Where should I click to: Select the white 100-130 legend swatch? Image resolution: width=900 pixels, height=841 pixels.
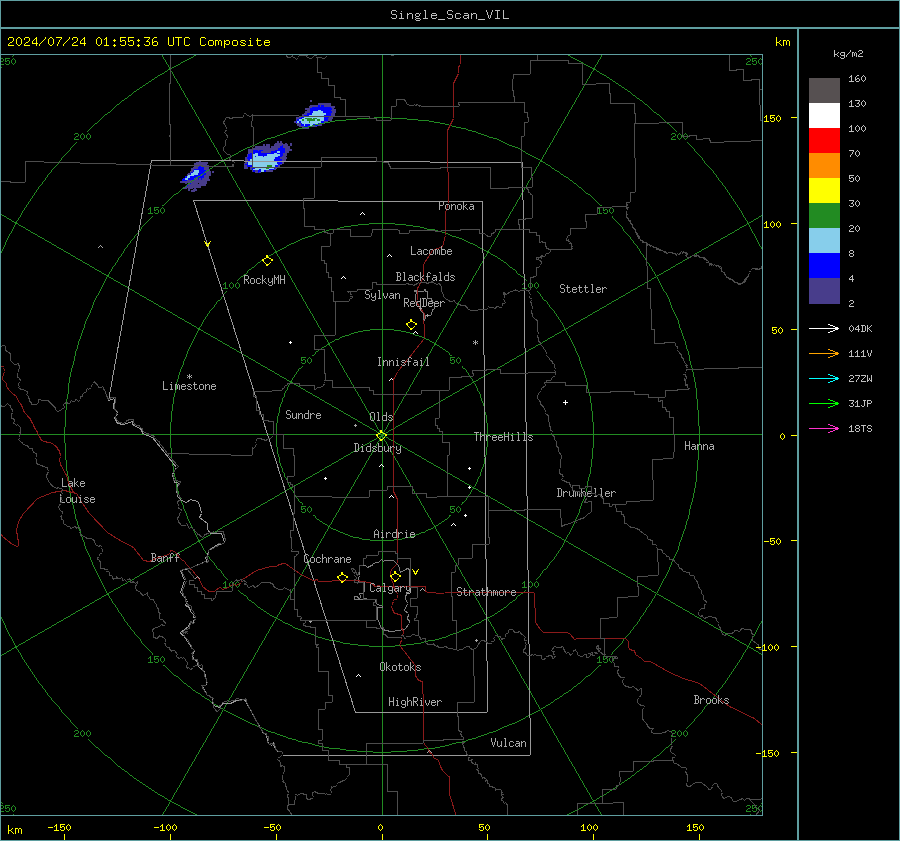[824, 115]
